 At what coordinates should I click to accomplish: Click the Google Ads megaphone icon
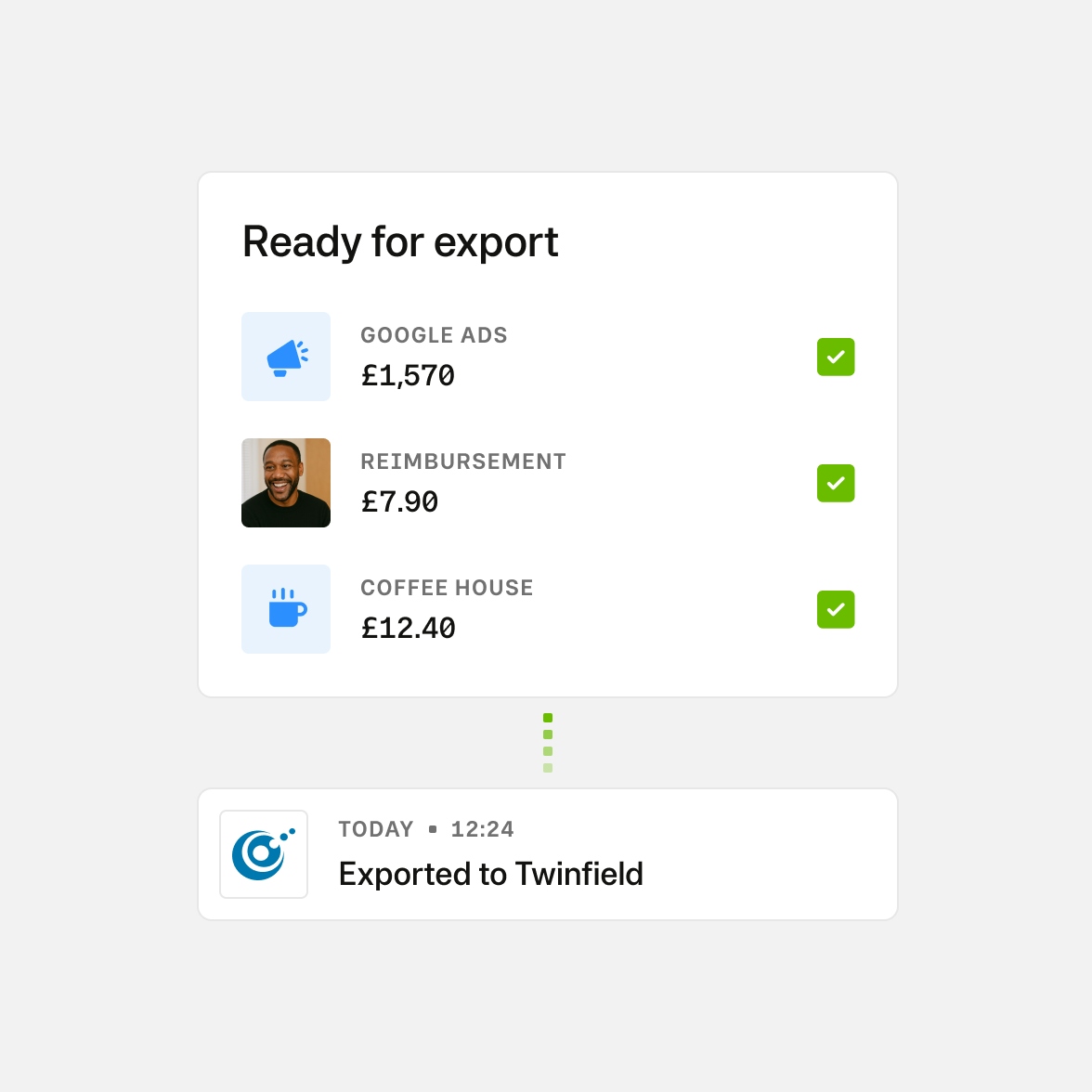(x=286, y=357)
